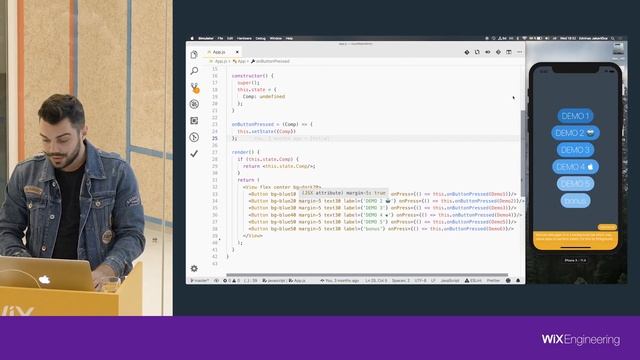Open the Debug icon in activity bar
The image size is (640, 360).
click(194, 104)
